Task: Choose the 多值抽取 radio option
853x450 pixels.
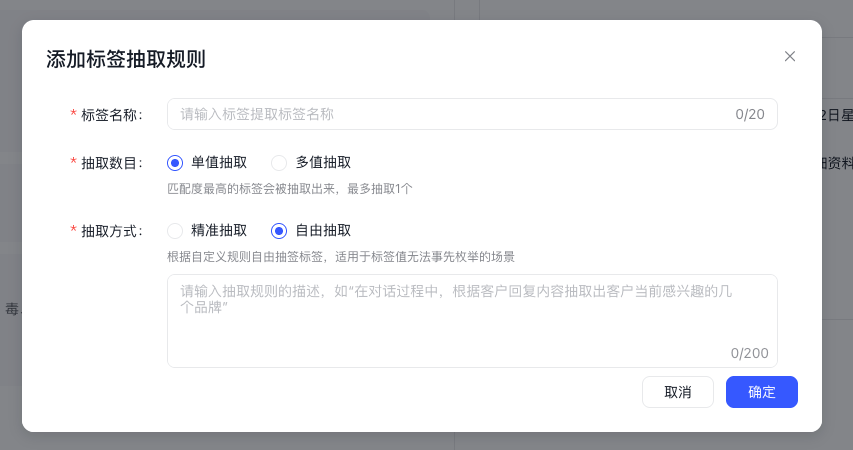Action: click(280, 162)
